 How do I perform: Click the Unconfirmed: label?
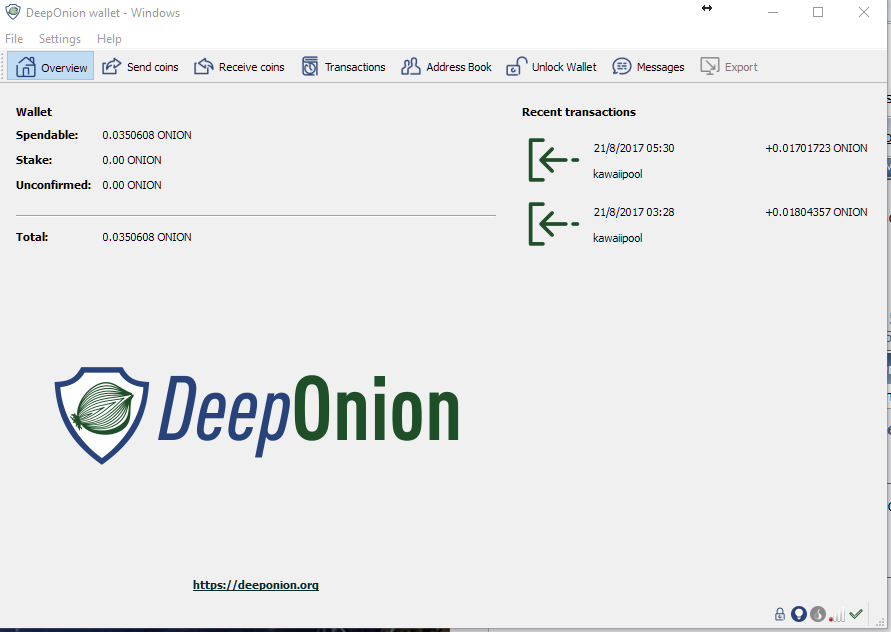click(53, 185)
